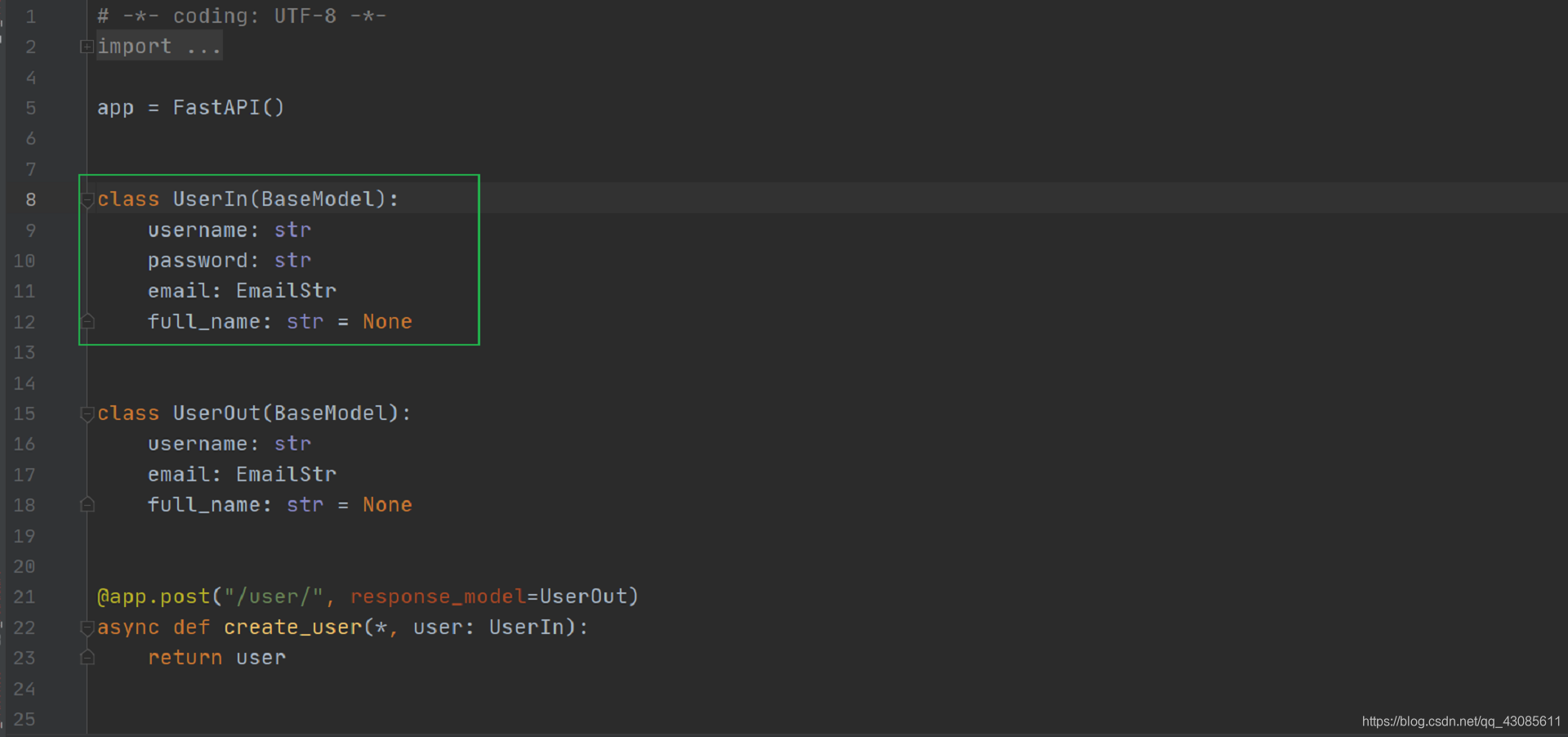Screen dimensions: 1568x737
Task: Click the "/user/" string literal
Action: 274,596
